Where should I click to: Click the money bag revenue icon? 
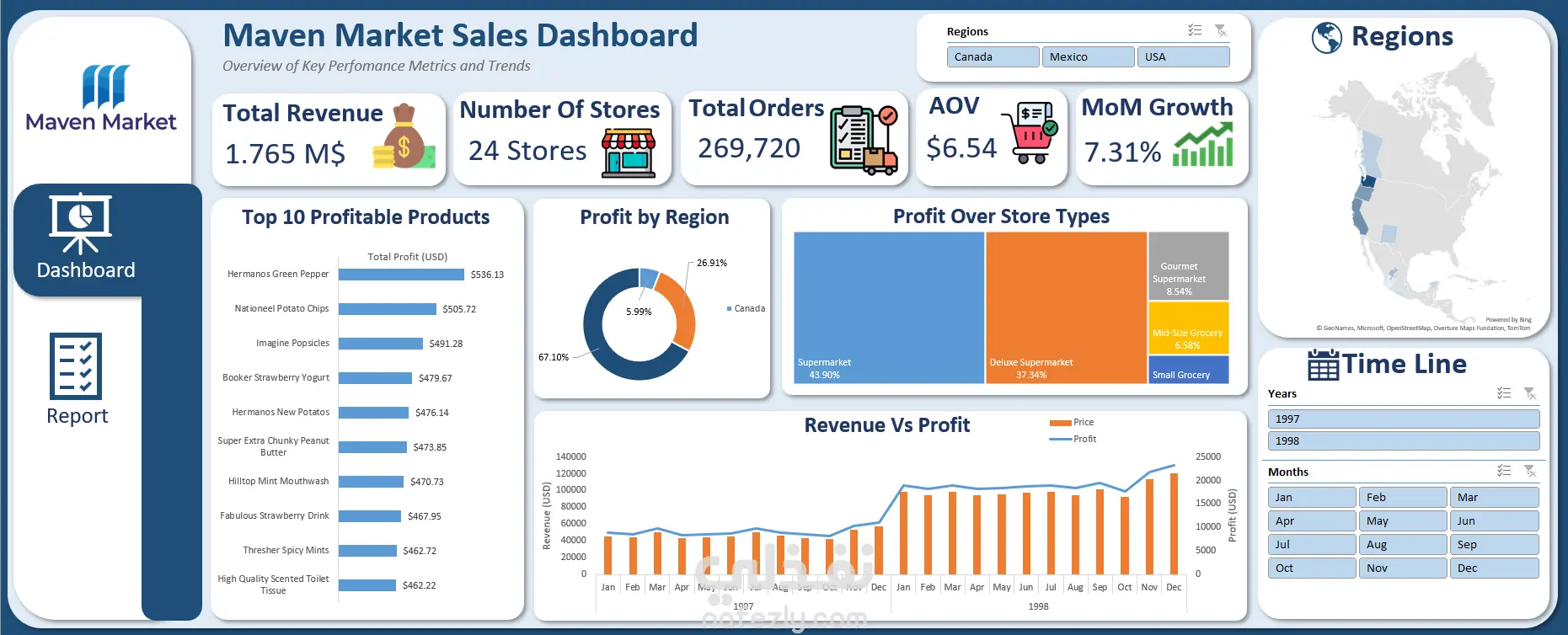click(404, 138)
